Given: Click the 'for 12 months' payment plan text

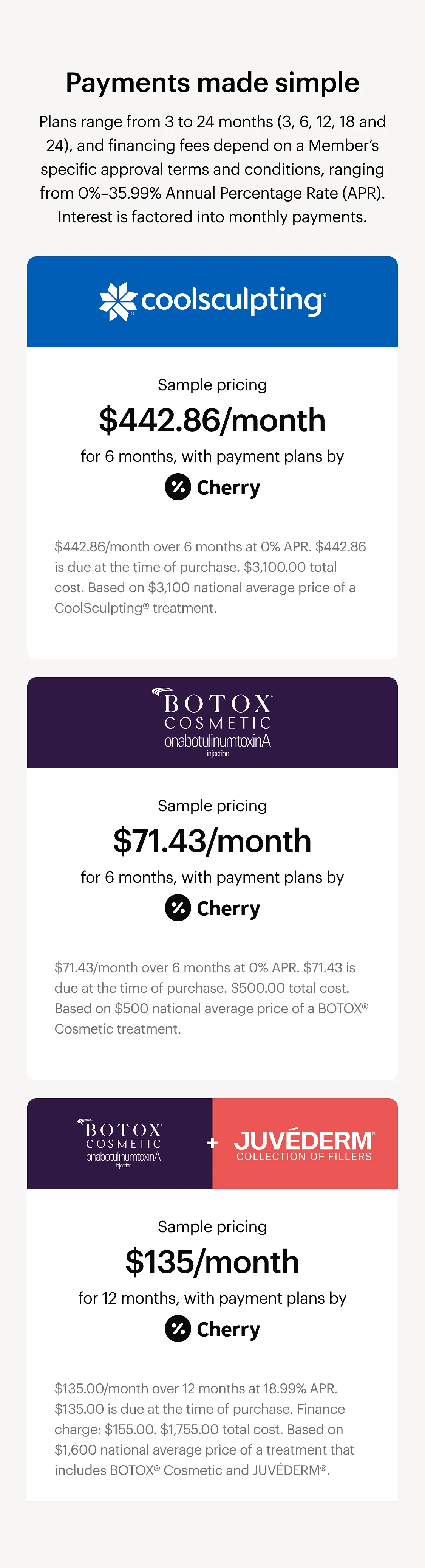Looking at the screenshot, I should click(x=212, y=1298).
